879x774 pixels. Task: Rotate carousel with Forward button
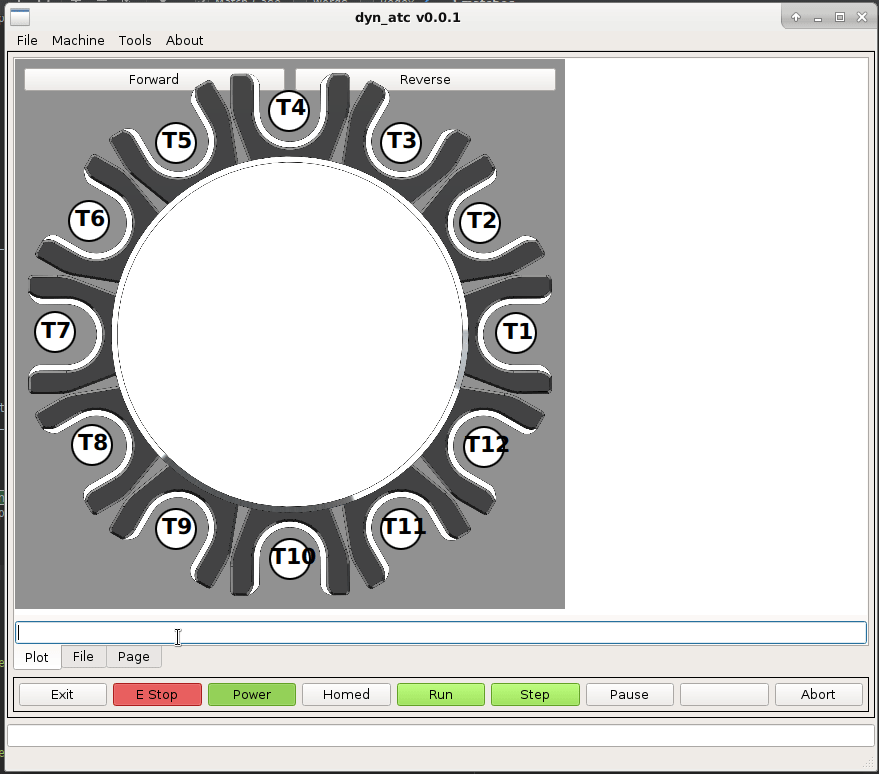[154, 80]
